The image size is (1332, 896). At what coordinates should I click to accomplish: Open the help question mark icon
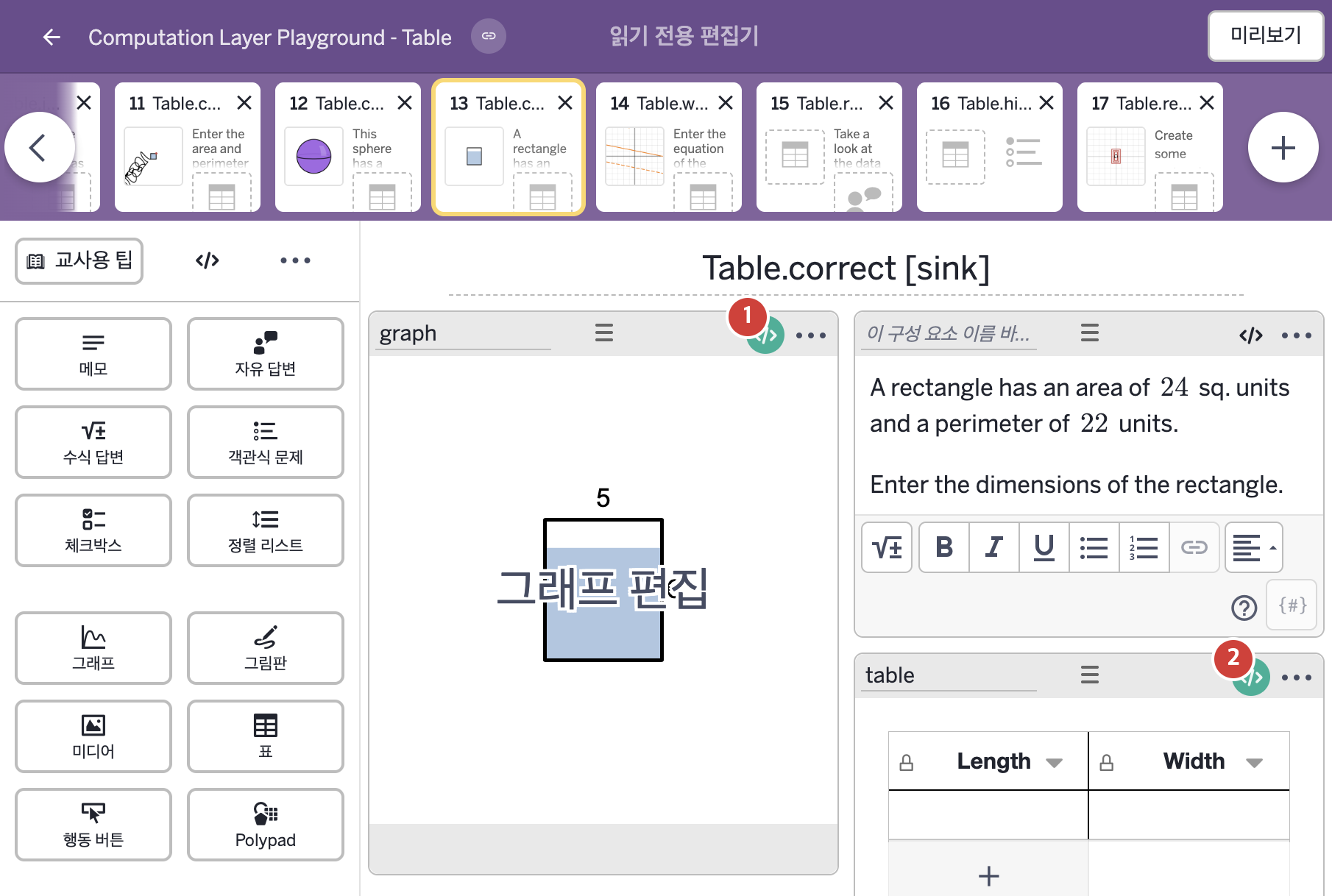point(1244,608)
